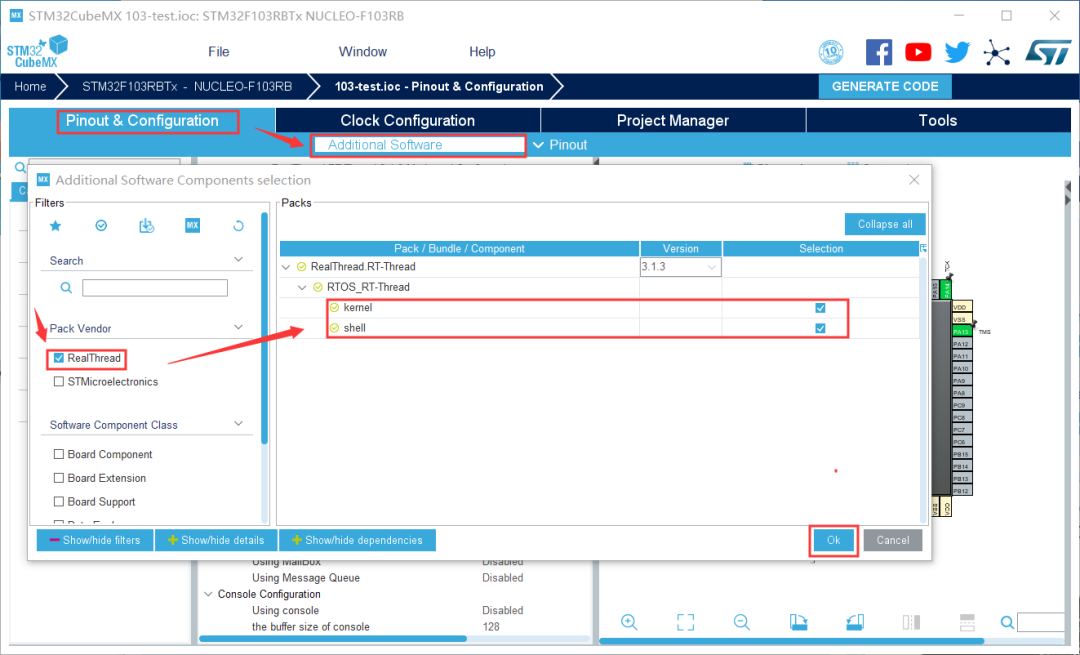1080x655 pixels.
Task: Toggle the kernel selection checkbox
Action: tap(820, 308)
